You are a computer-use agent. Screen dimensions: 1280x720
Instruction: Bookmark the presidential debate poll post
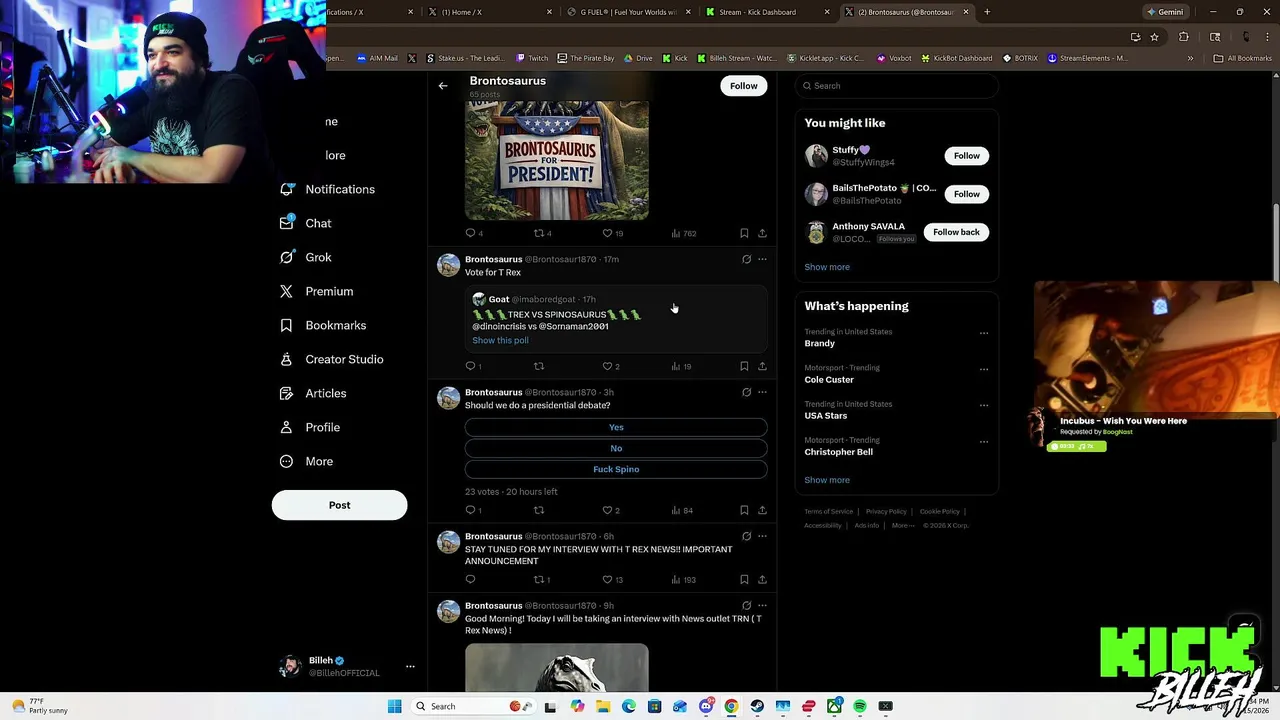(x=744, y=510)
